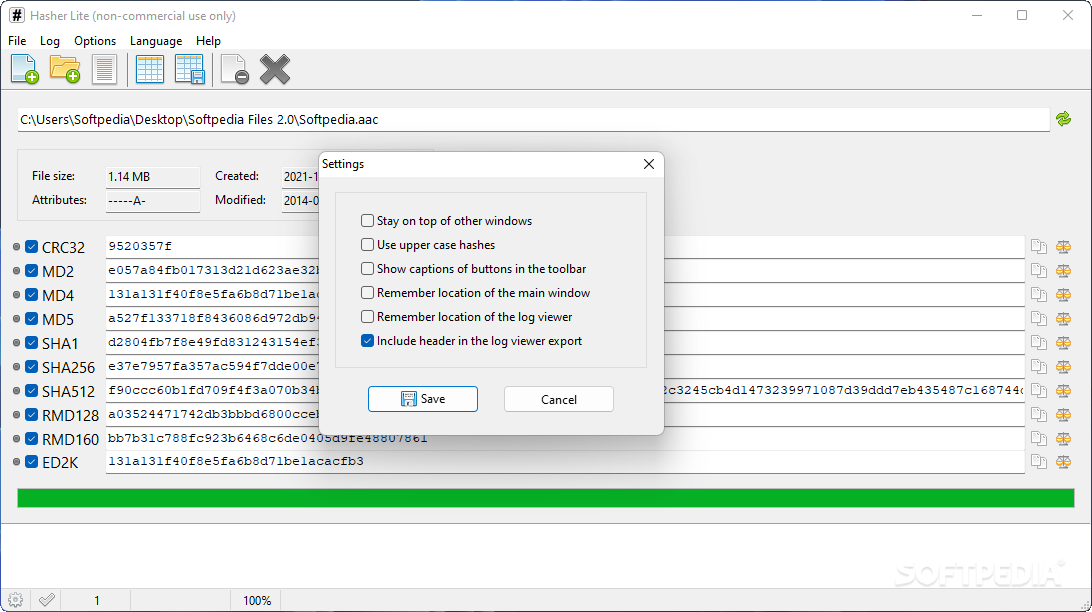Uncheck the MD5 algorithm checkbox
This screenshot has width=1092, height=612.
pyautogui.click(x=31, y=319)
